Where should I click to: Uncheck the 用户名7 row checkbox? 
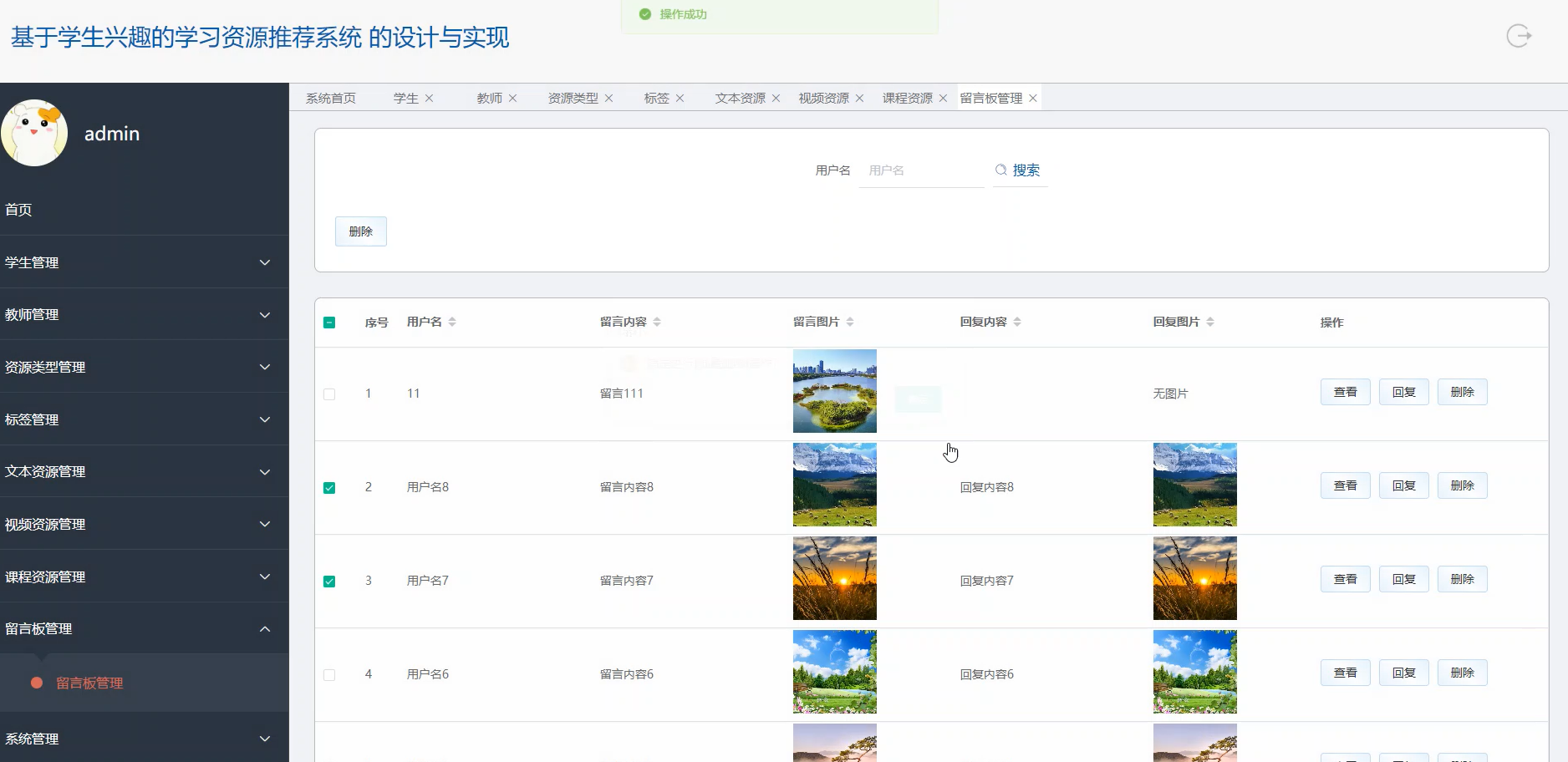point(329,582)
